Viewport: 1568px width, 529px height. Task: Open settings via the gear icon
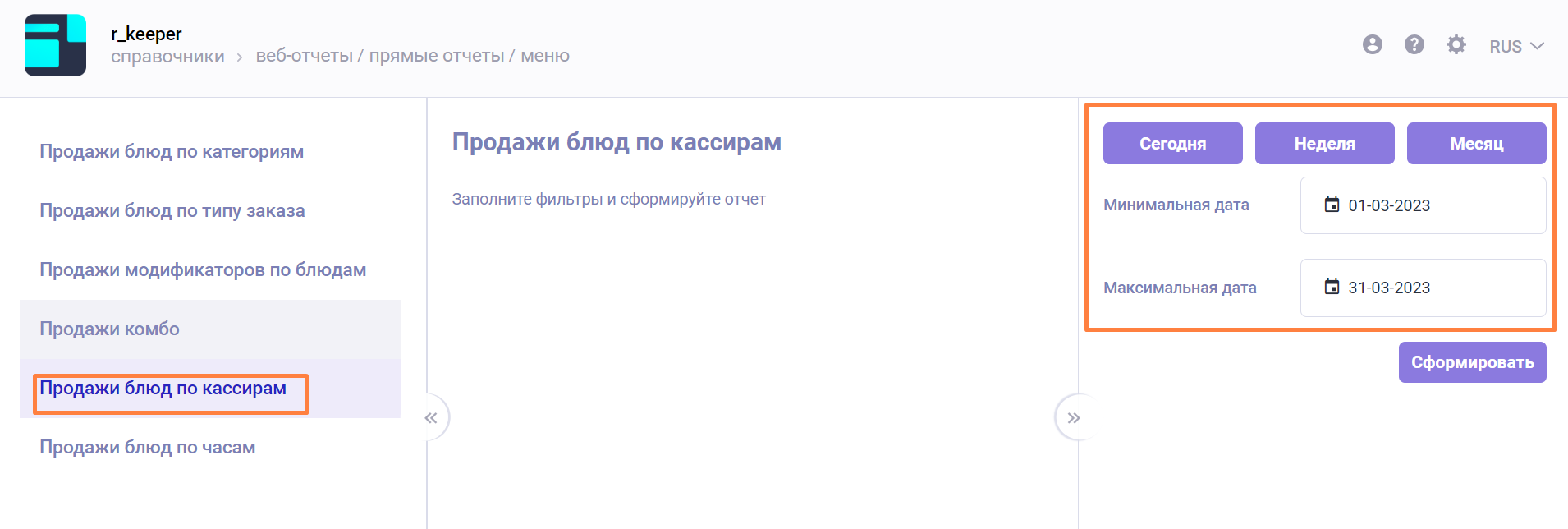coord(1456,45)
